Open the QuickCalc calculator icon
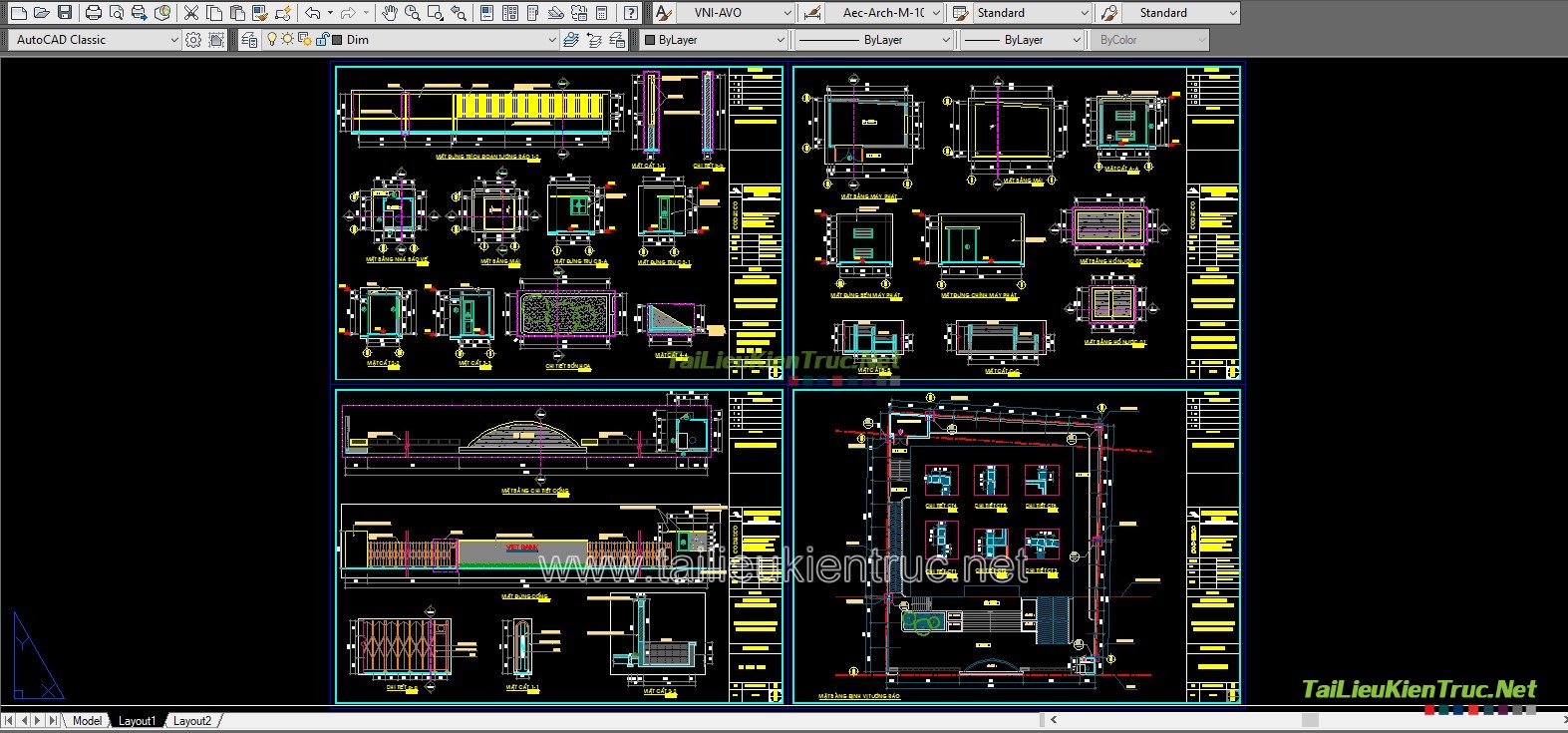 tap(602, 13)
